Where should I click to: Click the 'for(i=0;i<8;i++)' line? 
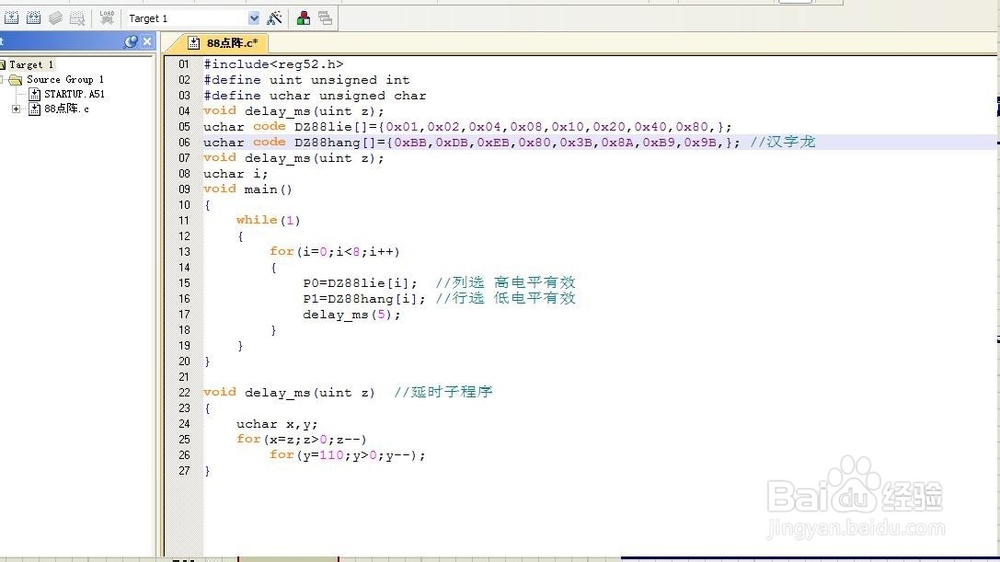[x=335, y=251]
